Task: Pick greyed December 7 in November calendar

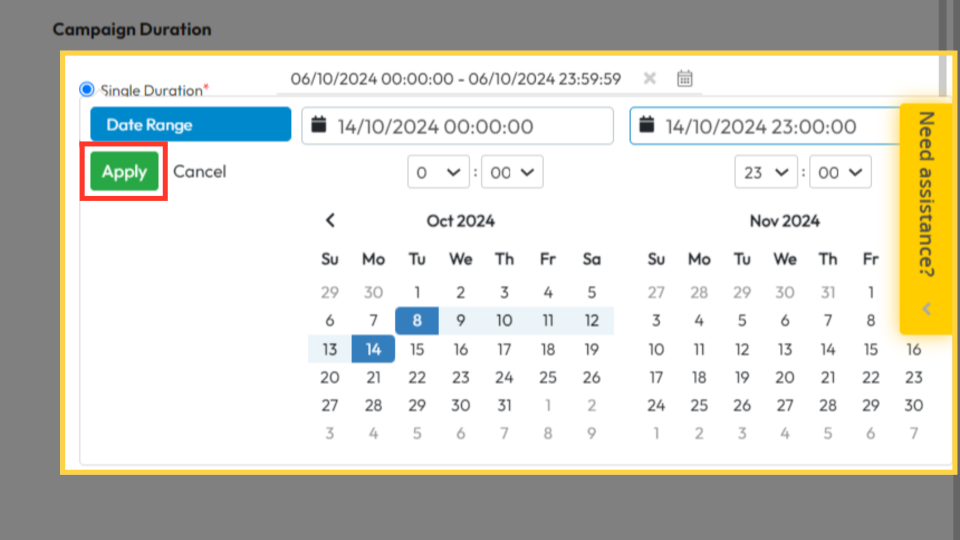Action: [x=913, y=433]
